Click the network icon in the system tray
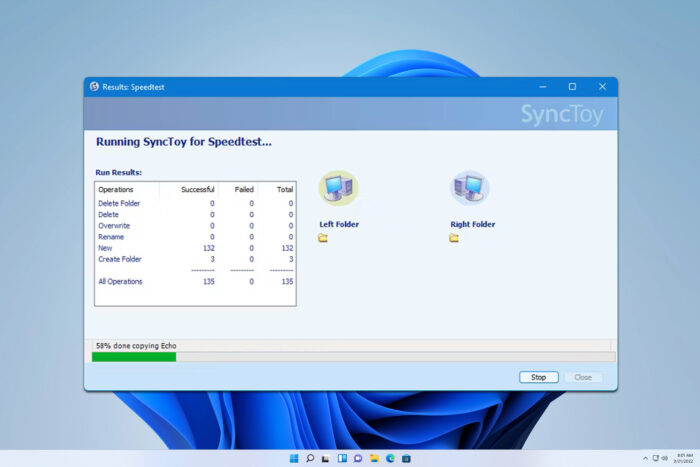This screenshot has height=467, width=700. pyautogui.click(x=656, y=458)
